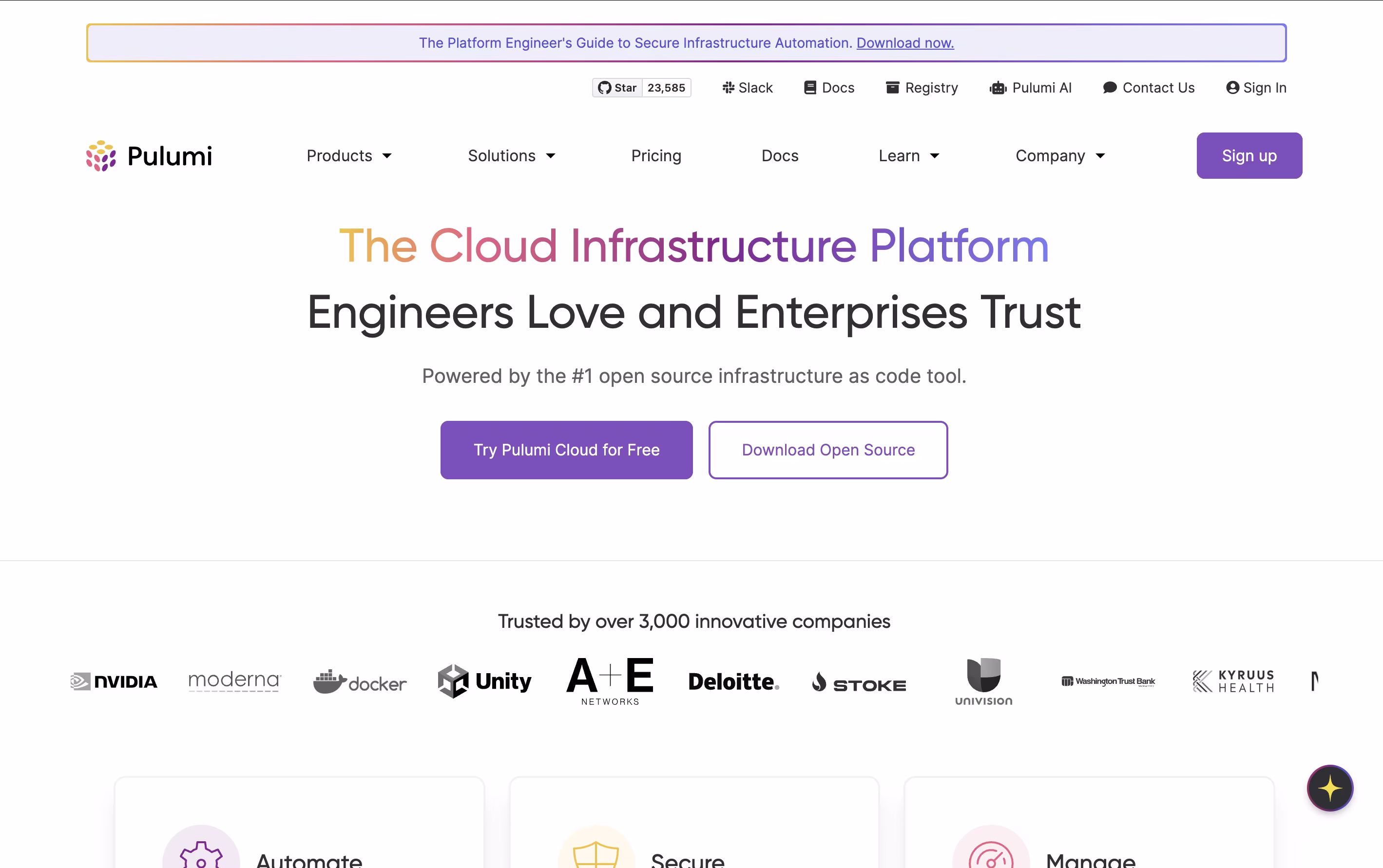The image size is (1383, 868).
Task: Click the Stoke logo
Action: pos(859,682)
